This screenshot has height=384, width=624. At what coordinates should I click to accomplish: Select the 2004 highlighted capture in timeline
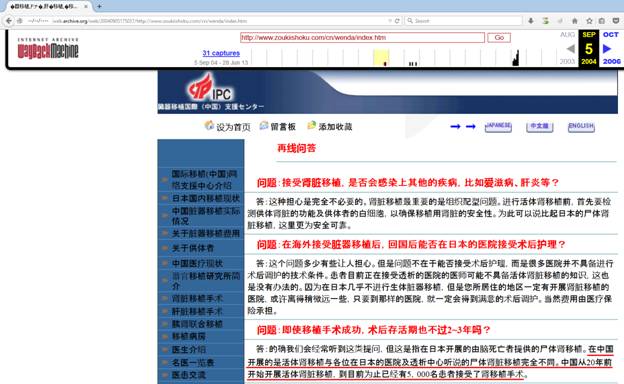(381, 57)
